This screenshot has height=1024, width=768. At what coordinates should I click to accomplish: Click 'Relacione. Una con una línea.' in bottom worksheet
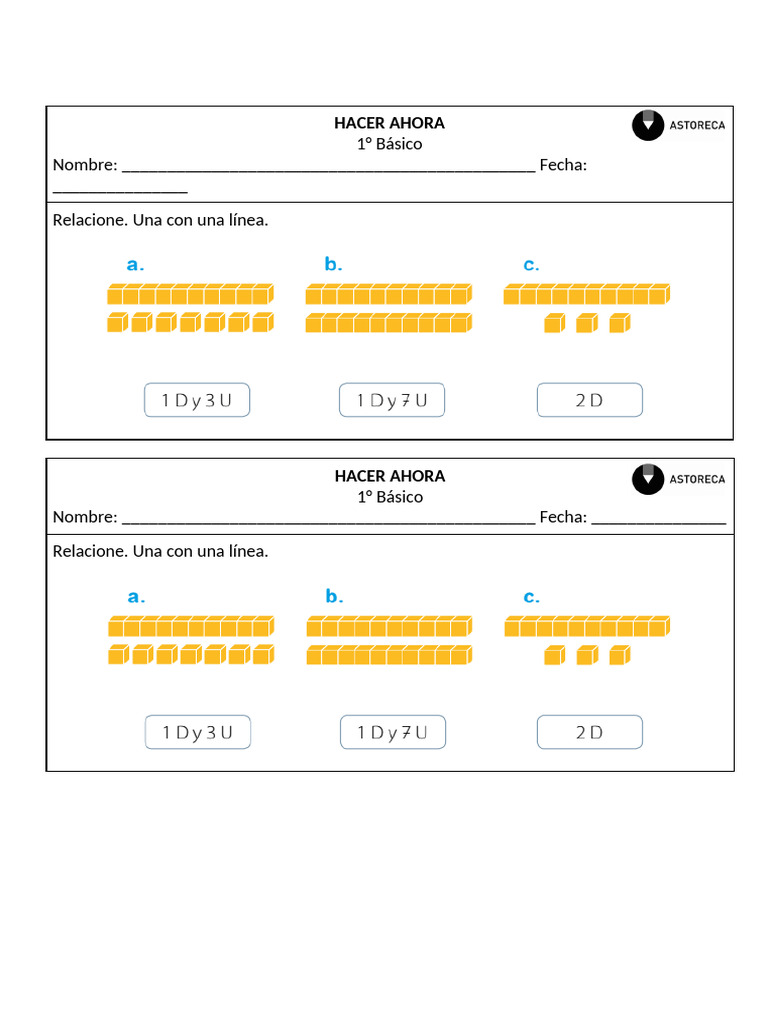(x=161, y=551)
